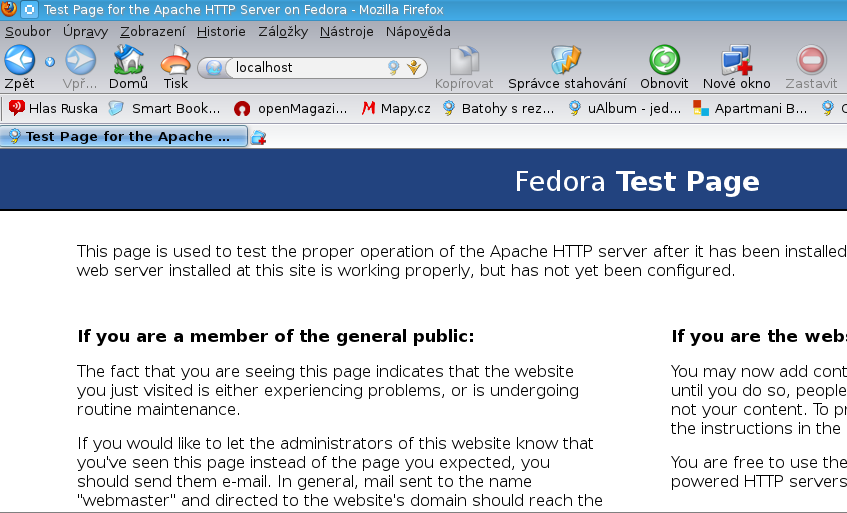Open the Zobrazení menu
This screenshot has width=847, height=513.
152,32
